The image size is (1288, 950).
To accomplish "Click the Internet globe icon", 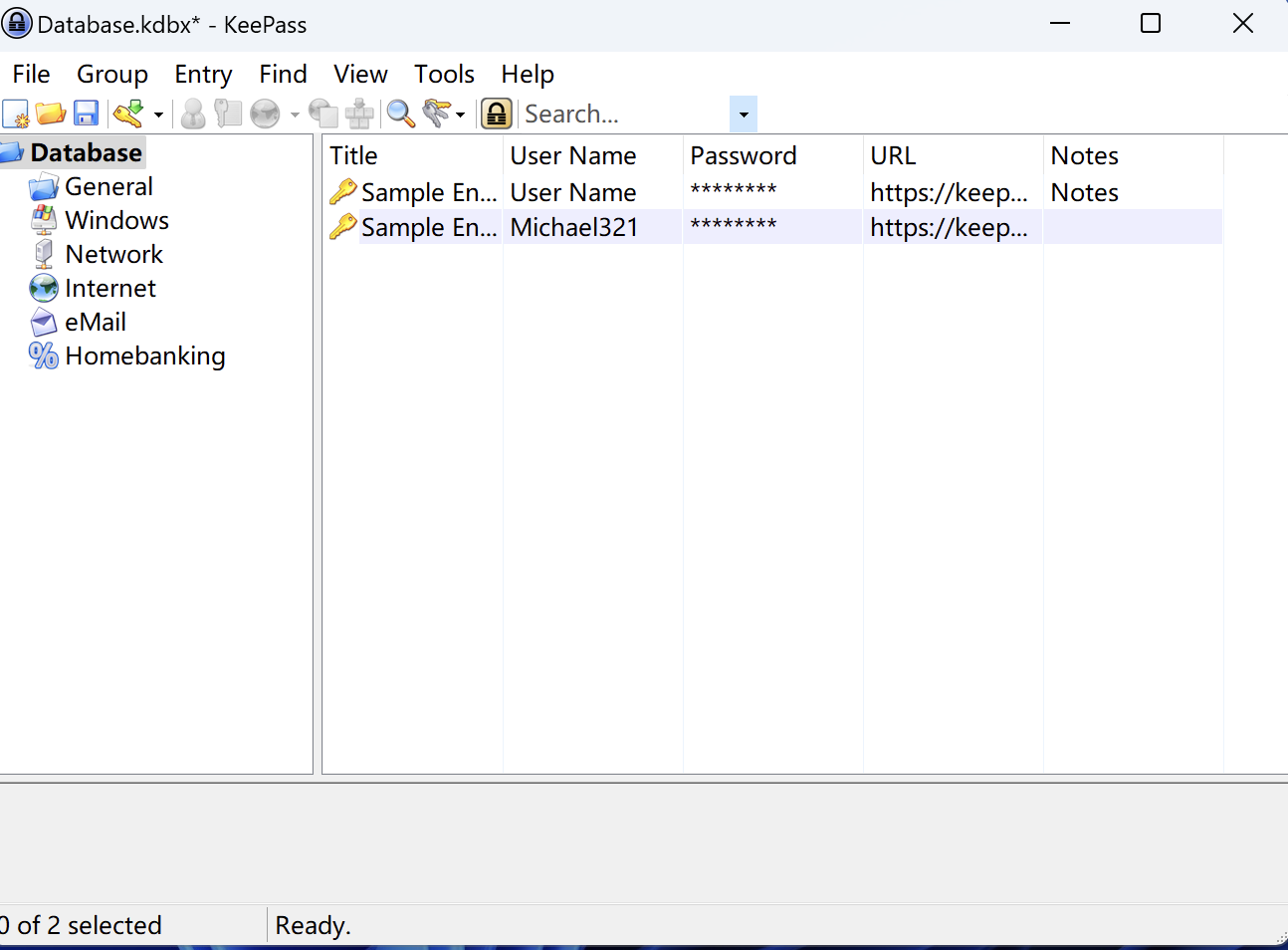I will (x=44, y=288).
